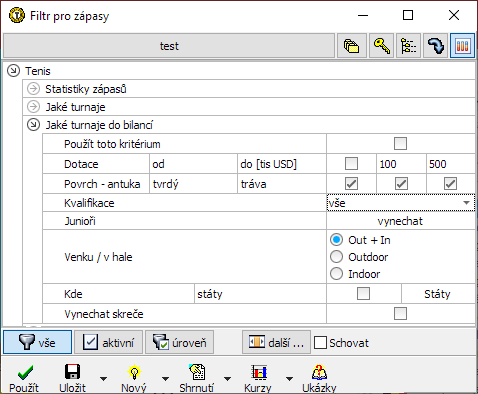The width and height of the screenshot is (478, 394).
Task: Uncheck the tráva surface checkbox
Action: click(450, 184)
